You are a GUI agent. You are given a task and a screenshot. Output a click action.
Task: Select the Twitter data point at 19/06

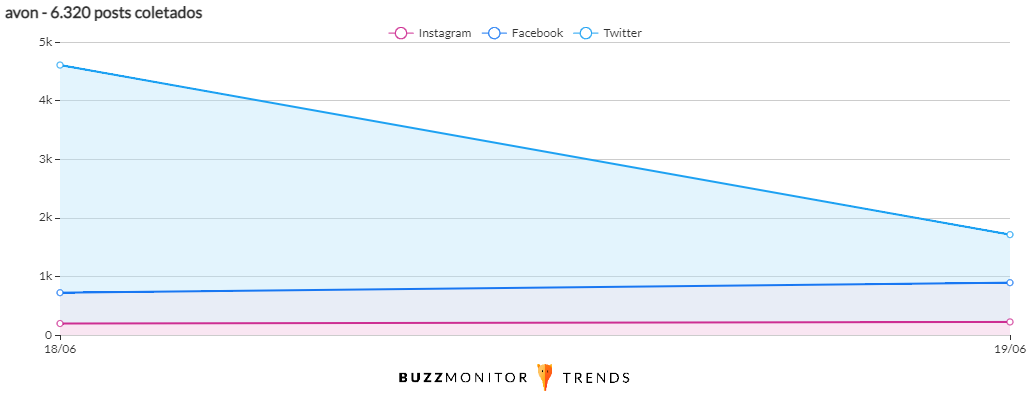click(1010, 235)
